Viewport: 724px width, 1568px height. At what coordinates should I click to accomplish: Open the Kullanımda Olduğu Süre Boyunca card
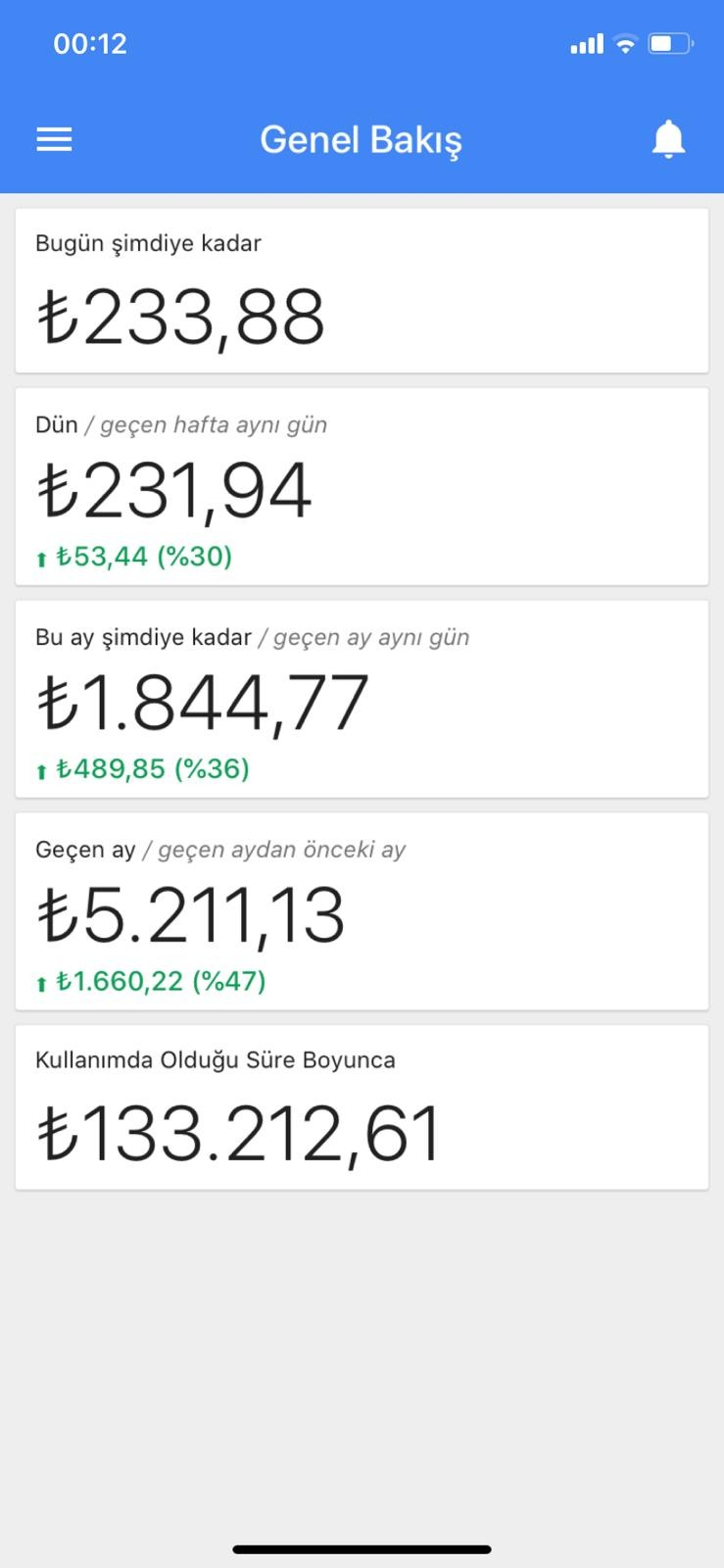[x=362, y=1107]
